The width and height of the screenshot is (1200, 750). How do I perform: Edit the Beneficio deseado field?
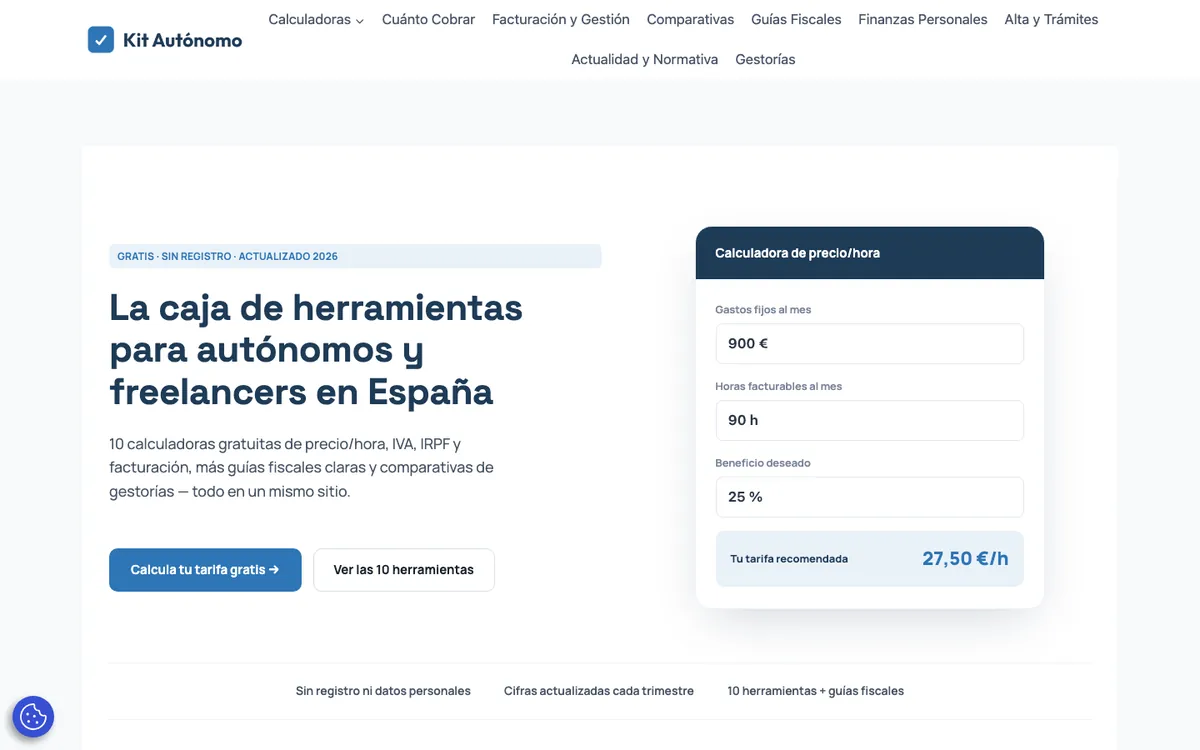pos(870,497)
